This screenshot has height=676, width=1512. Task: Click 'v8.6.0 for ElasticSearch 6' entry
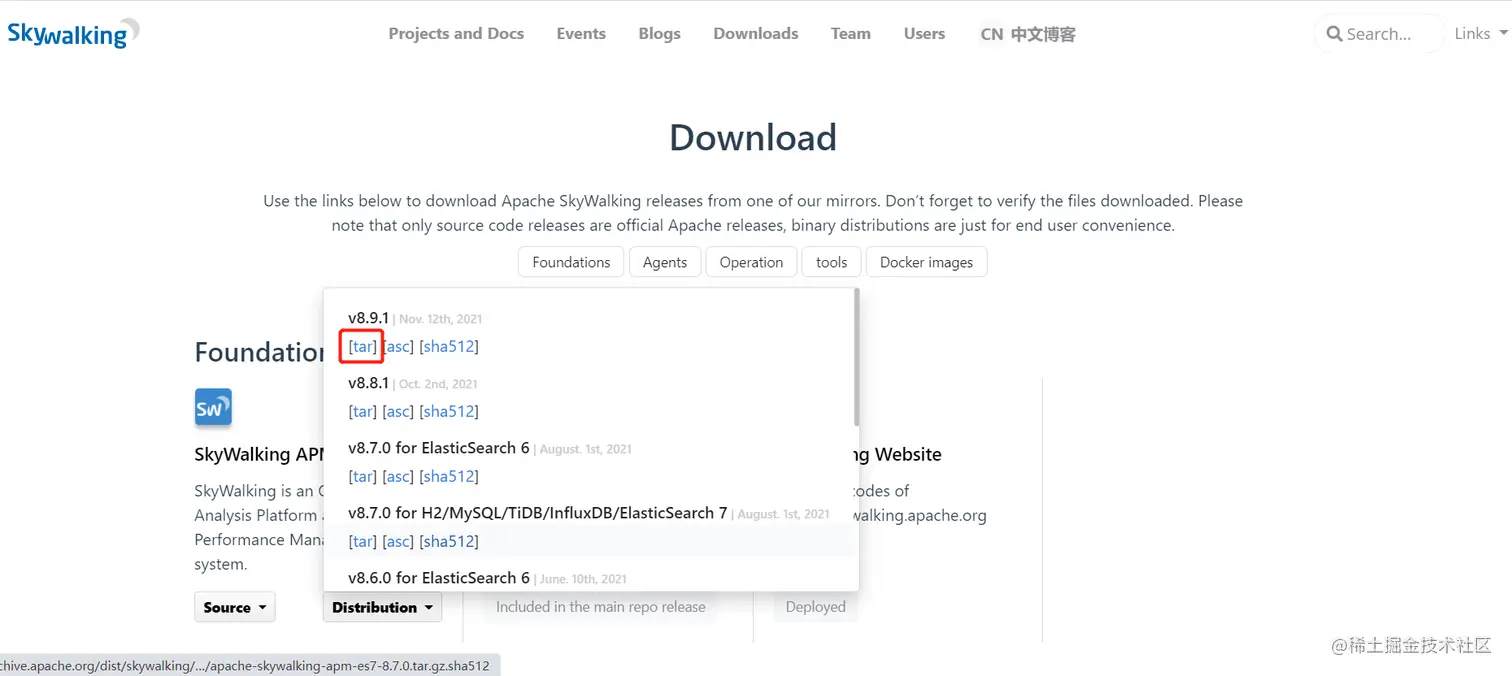[x=439, y=578]
